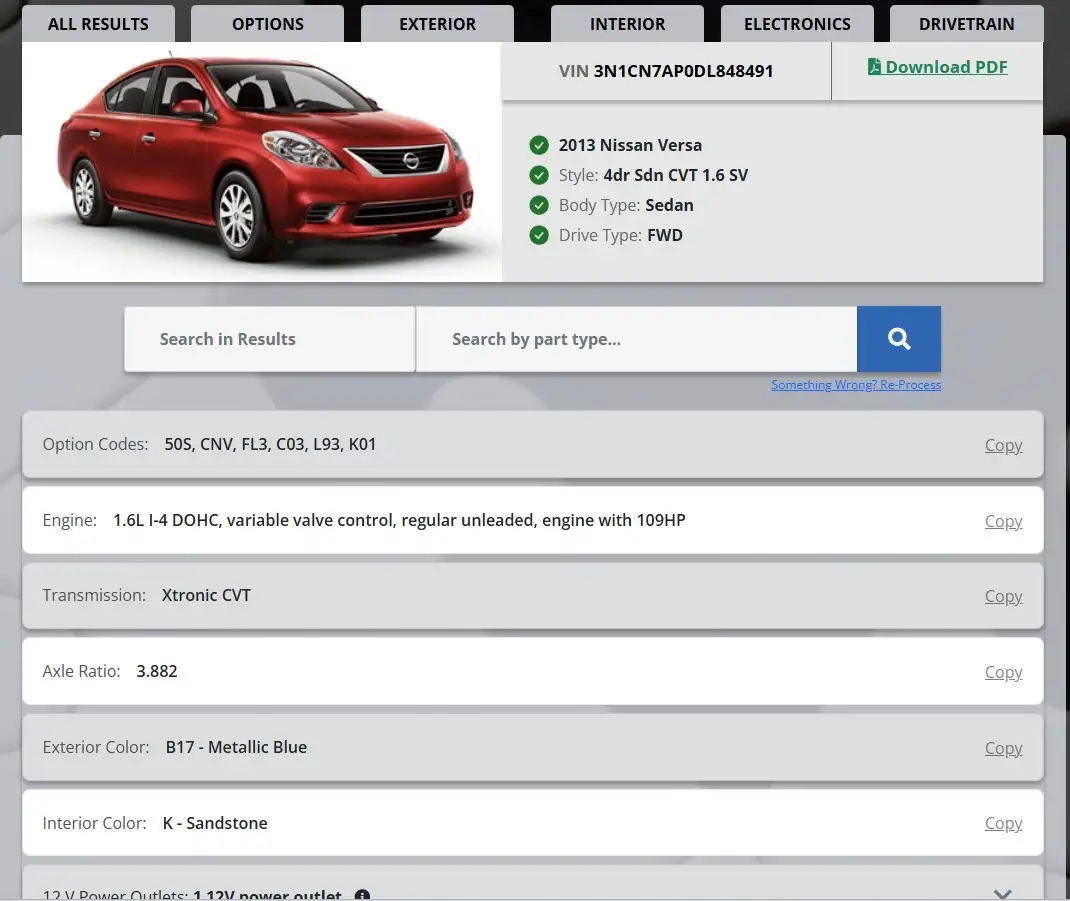Open the ALL RESULTS tab

(x=98, y=24)
